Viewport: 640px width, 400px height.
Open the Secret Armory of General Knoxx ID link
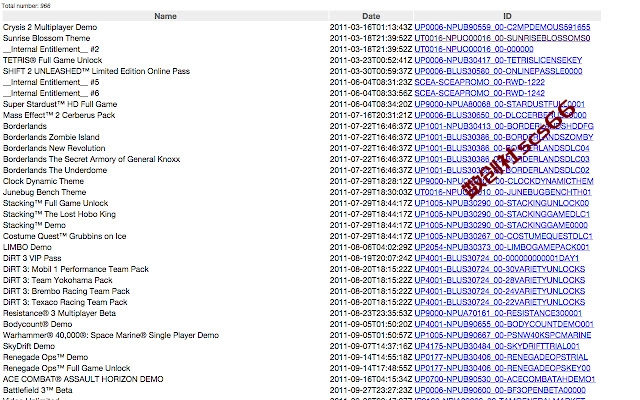point(502,159)
